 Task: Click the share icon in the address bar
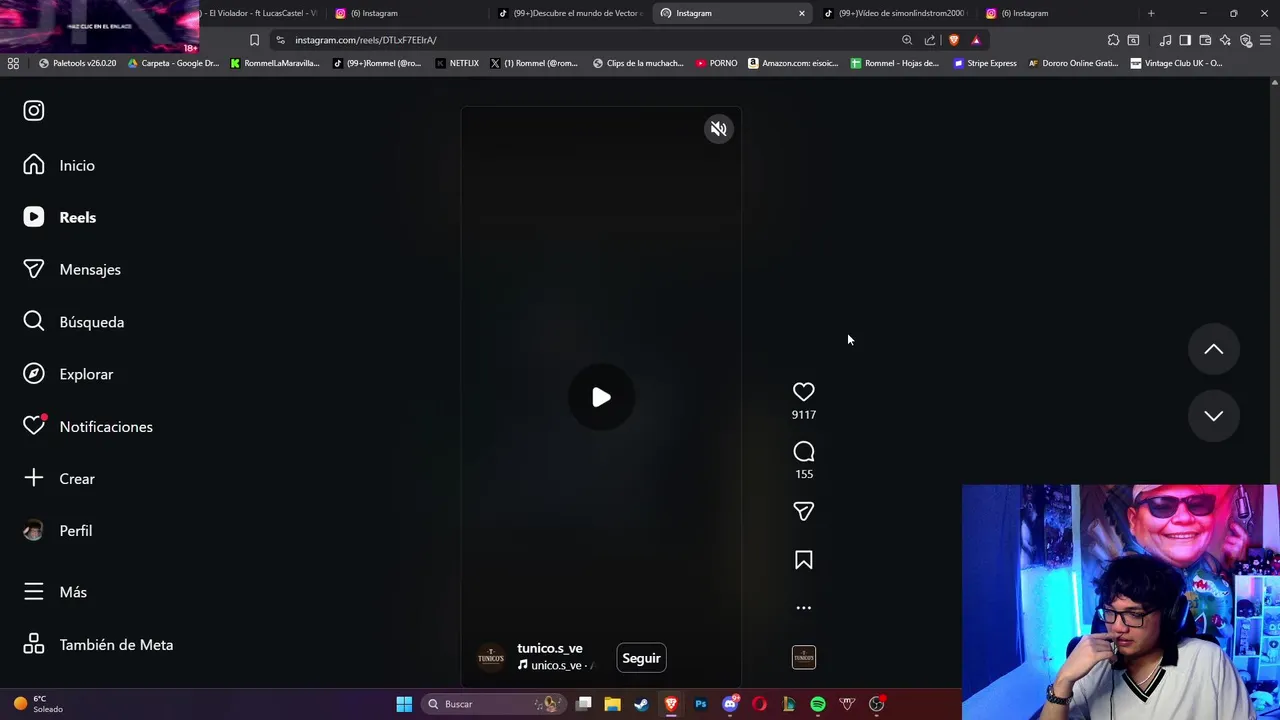pyautogui.click(x=930, y=40)
